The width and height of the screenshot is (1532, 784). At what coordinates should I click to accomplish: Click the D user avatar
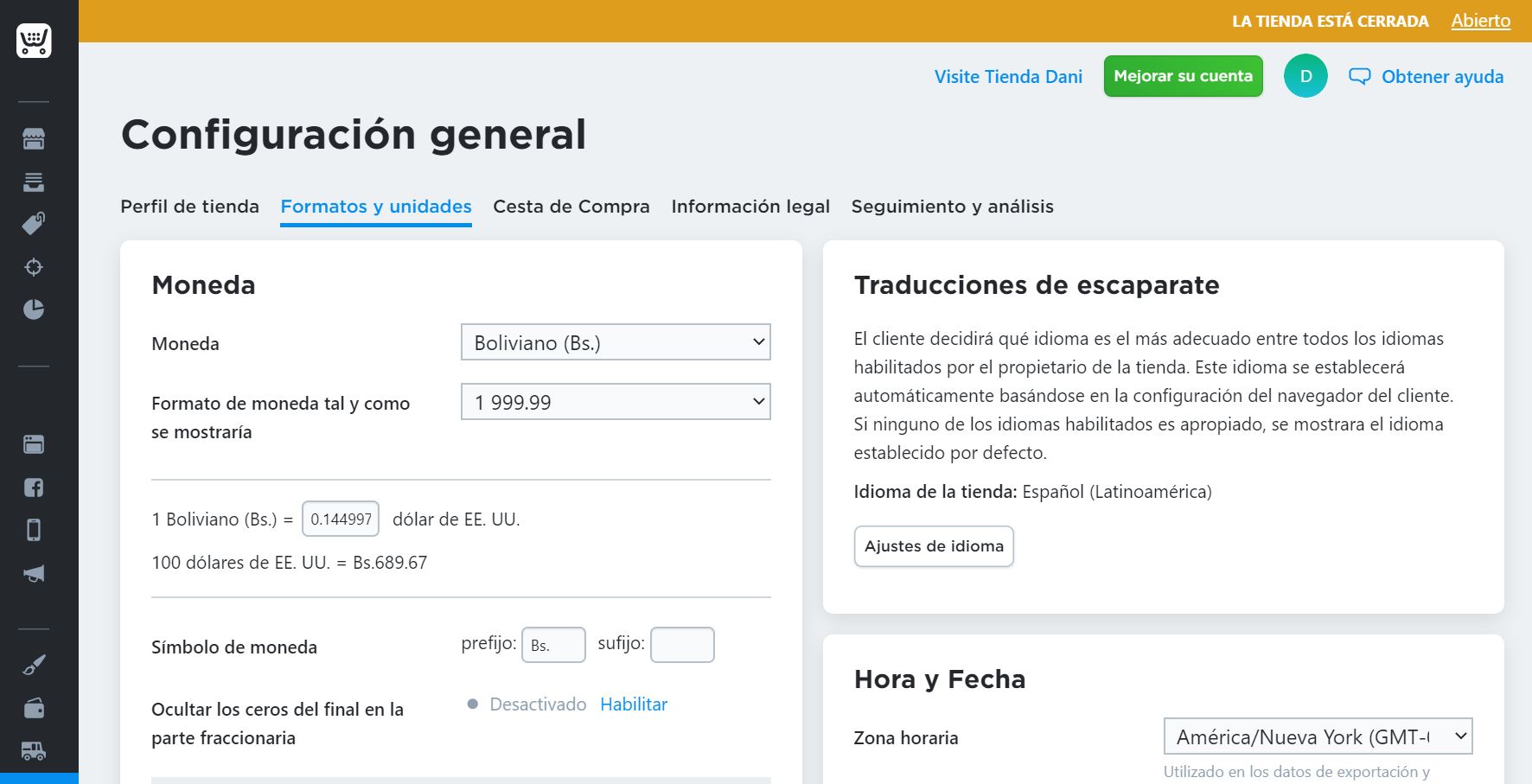coord(1305,76)
